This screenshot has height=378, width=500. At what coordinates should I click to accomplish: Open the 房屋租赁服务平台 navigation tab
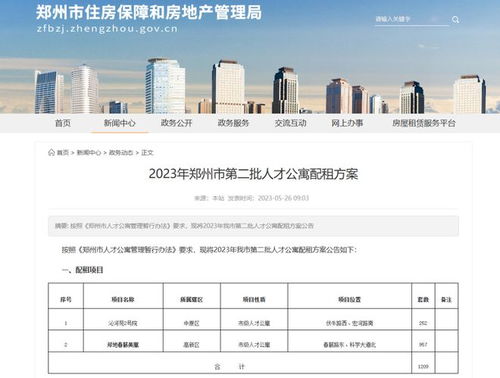click(423, 123)
